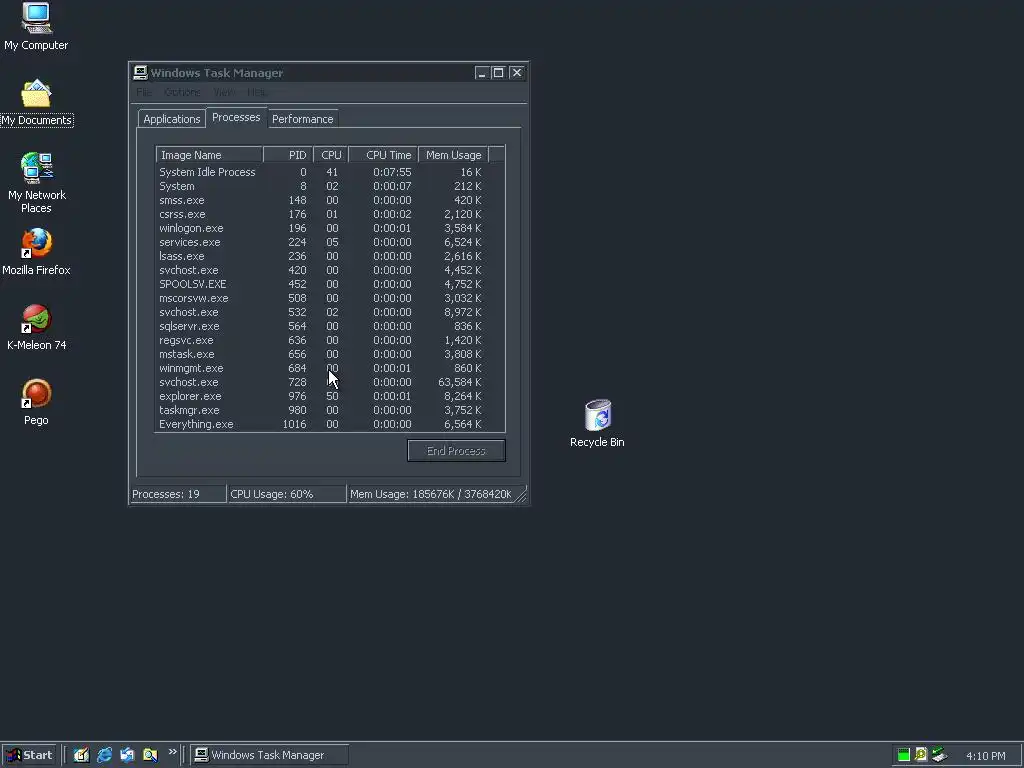This screenshot has width=1024, height=768.
Task: Launch Internet Explorer from quick launch
Action: click(104, 755)
